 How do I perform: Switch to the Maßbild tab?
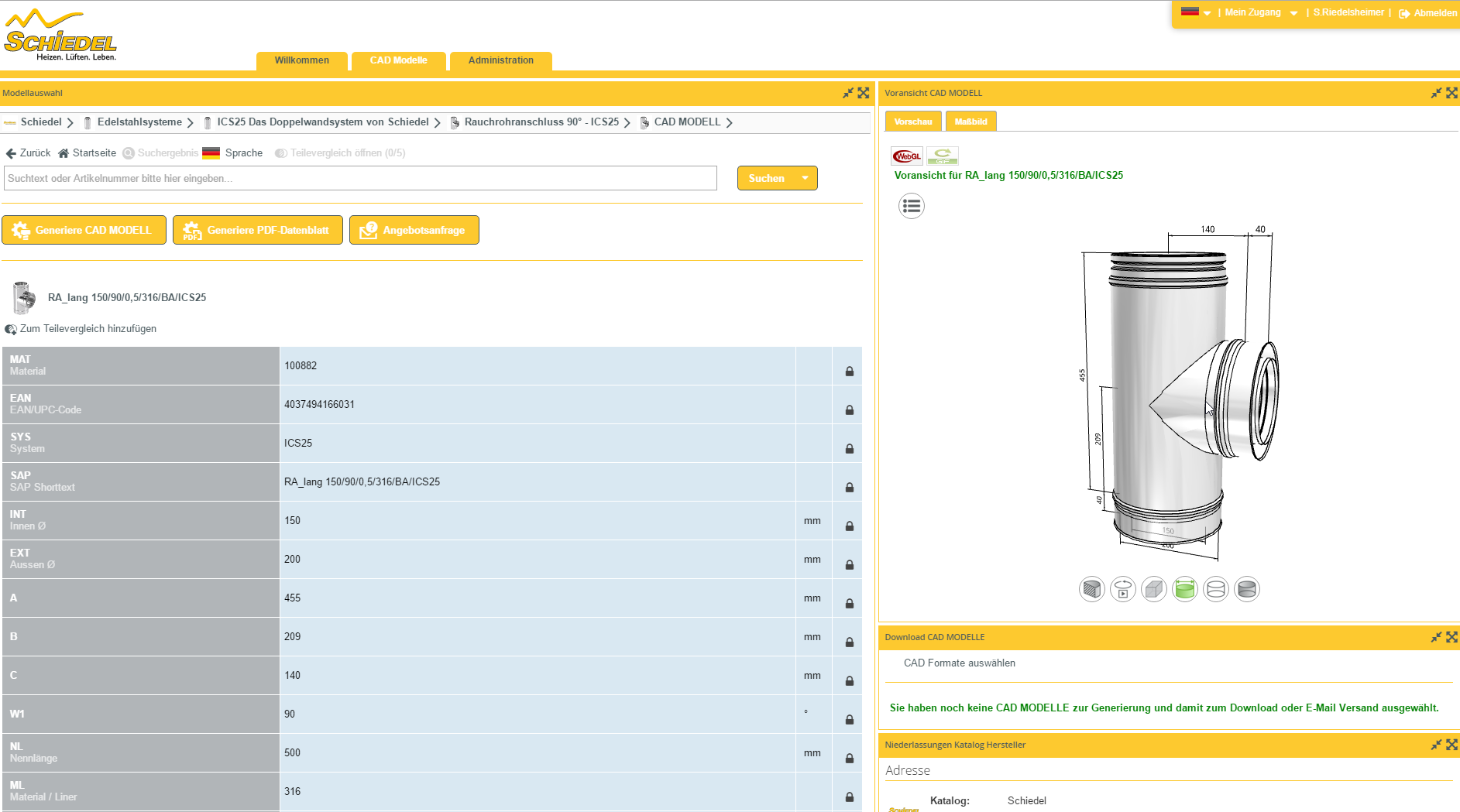pos(970,122)
